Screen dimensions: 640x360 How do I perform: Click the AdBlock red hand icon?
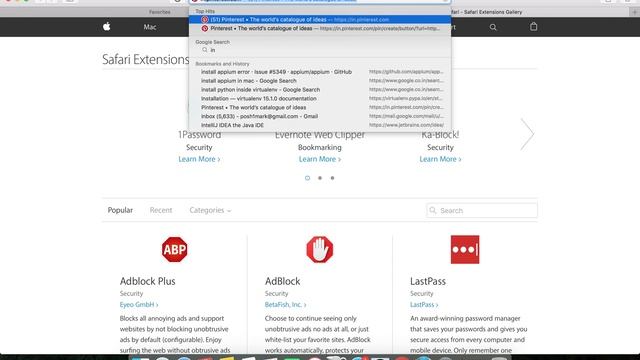[320, 249]
